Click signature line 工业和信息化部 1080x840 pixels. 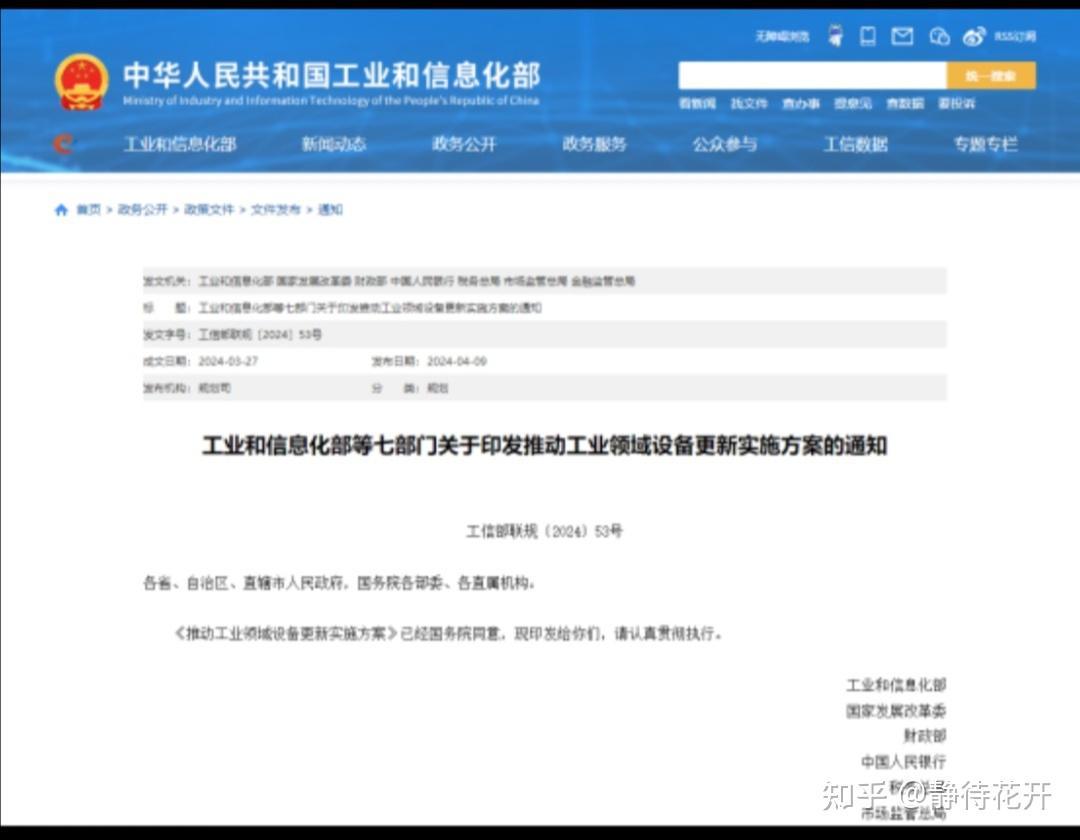[x=896, y=685]
